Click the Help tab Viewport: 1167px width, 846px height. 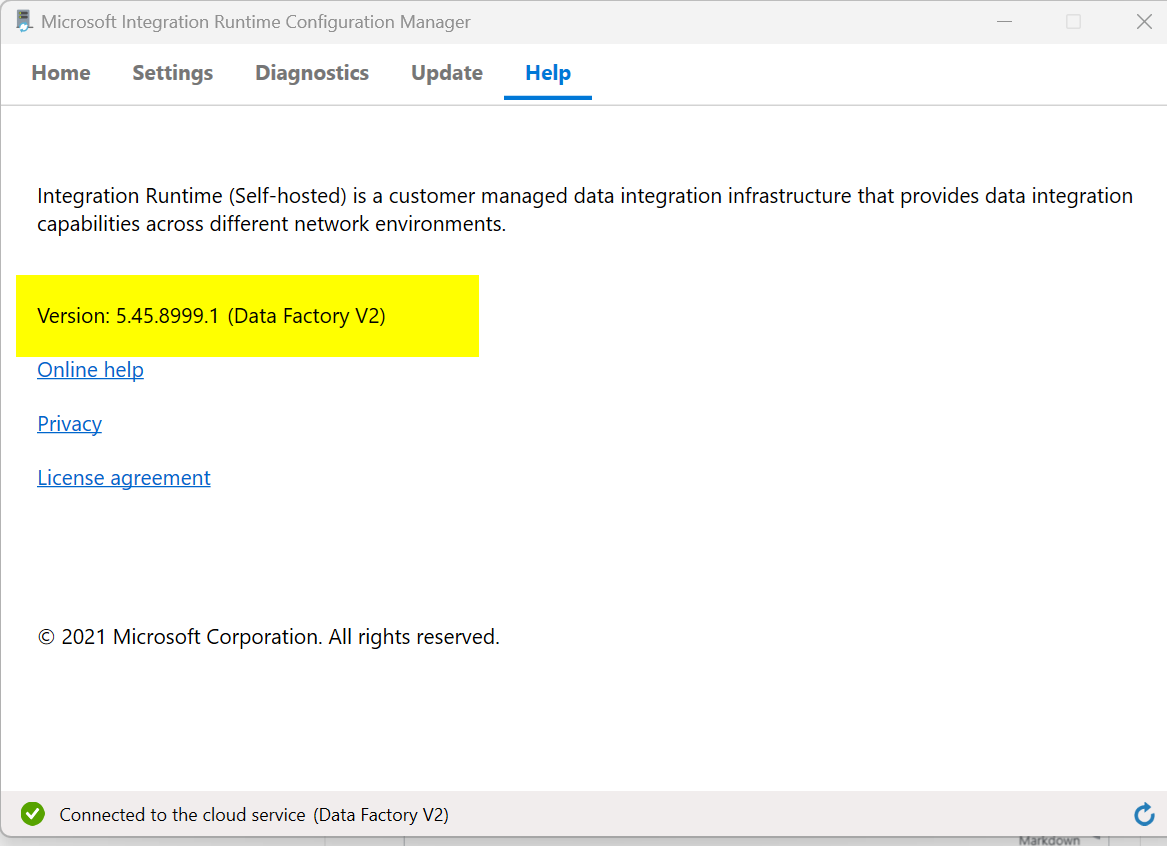548,73
